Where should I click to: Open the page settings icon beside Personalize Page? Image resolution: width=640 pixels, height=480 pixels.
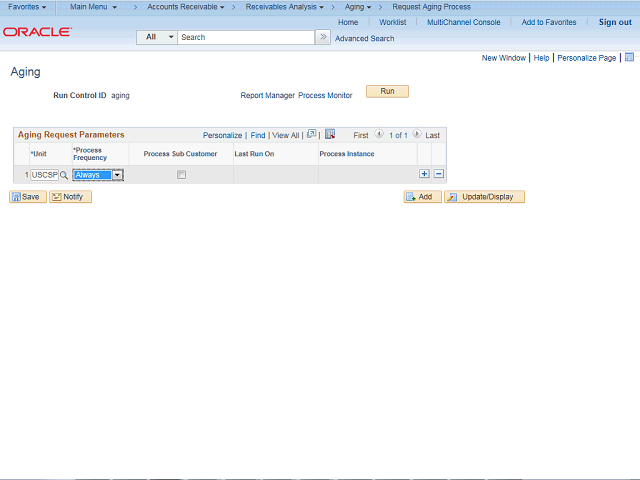click(629, 57)
